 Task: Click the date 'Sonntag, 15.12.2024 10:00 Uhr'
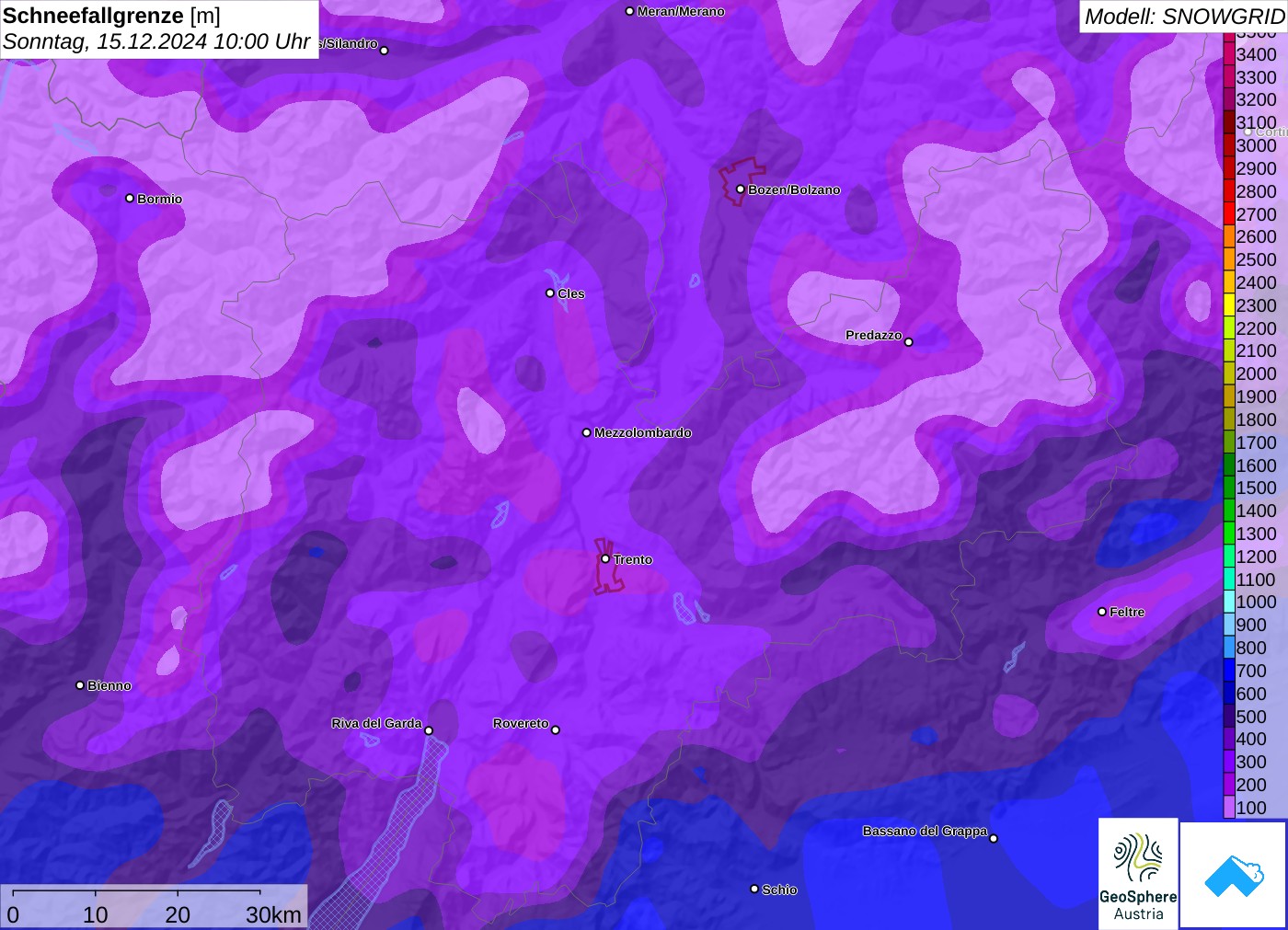pos(156,42)
